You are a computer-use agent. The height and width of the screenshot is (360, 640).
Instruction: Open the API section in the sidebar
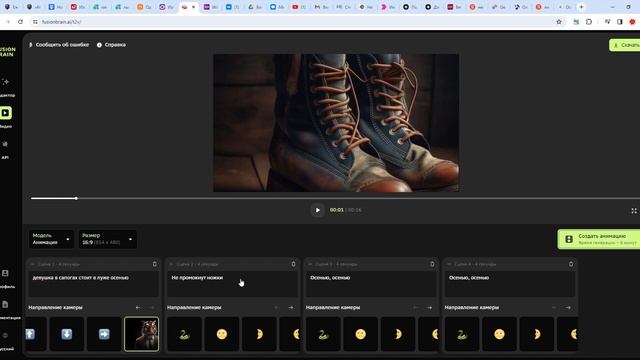pyautogui.click(x=5, y=149)
